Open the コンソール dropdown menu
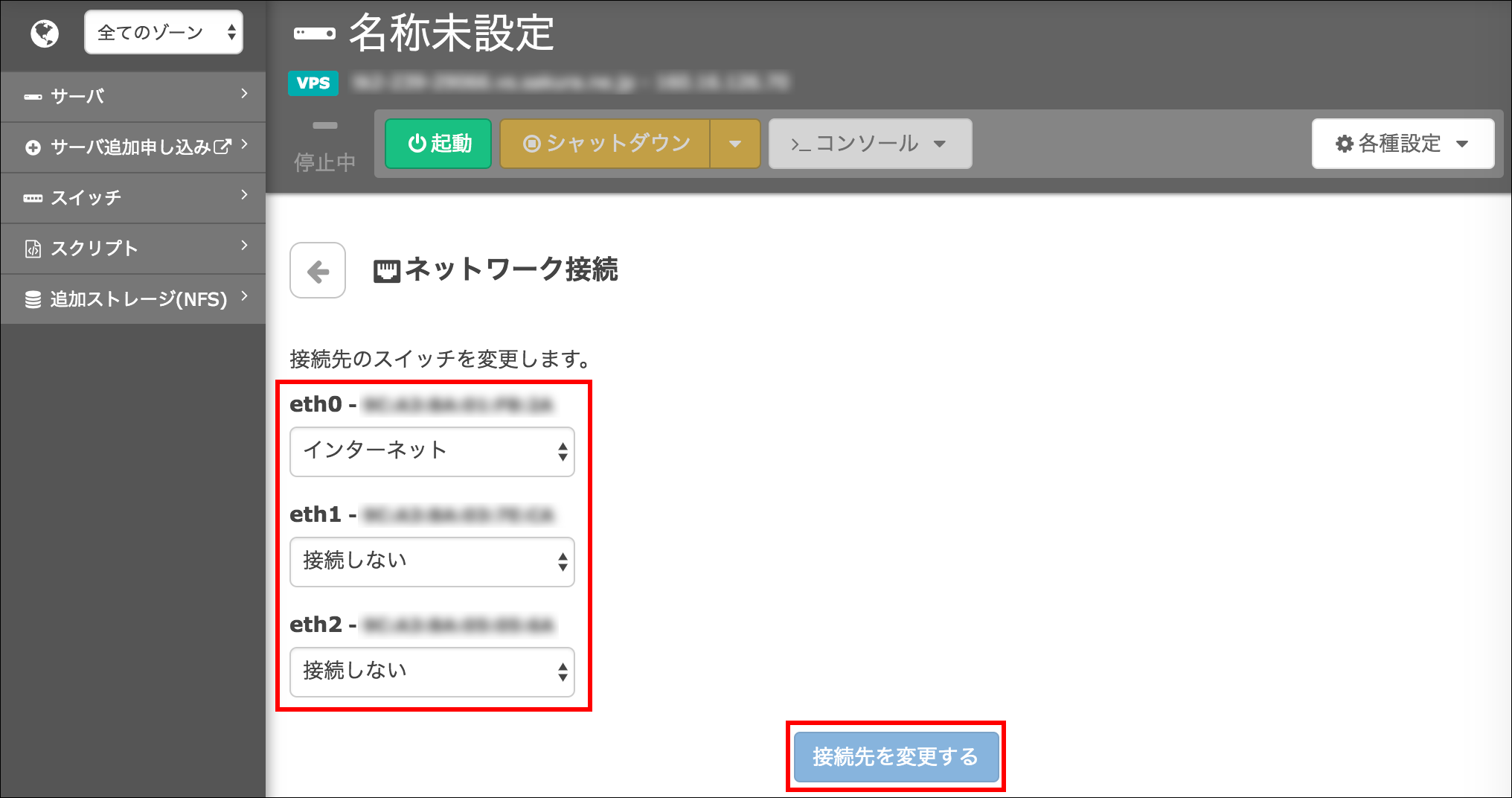 (x=869, y=144)
